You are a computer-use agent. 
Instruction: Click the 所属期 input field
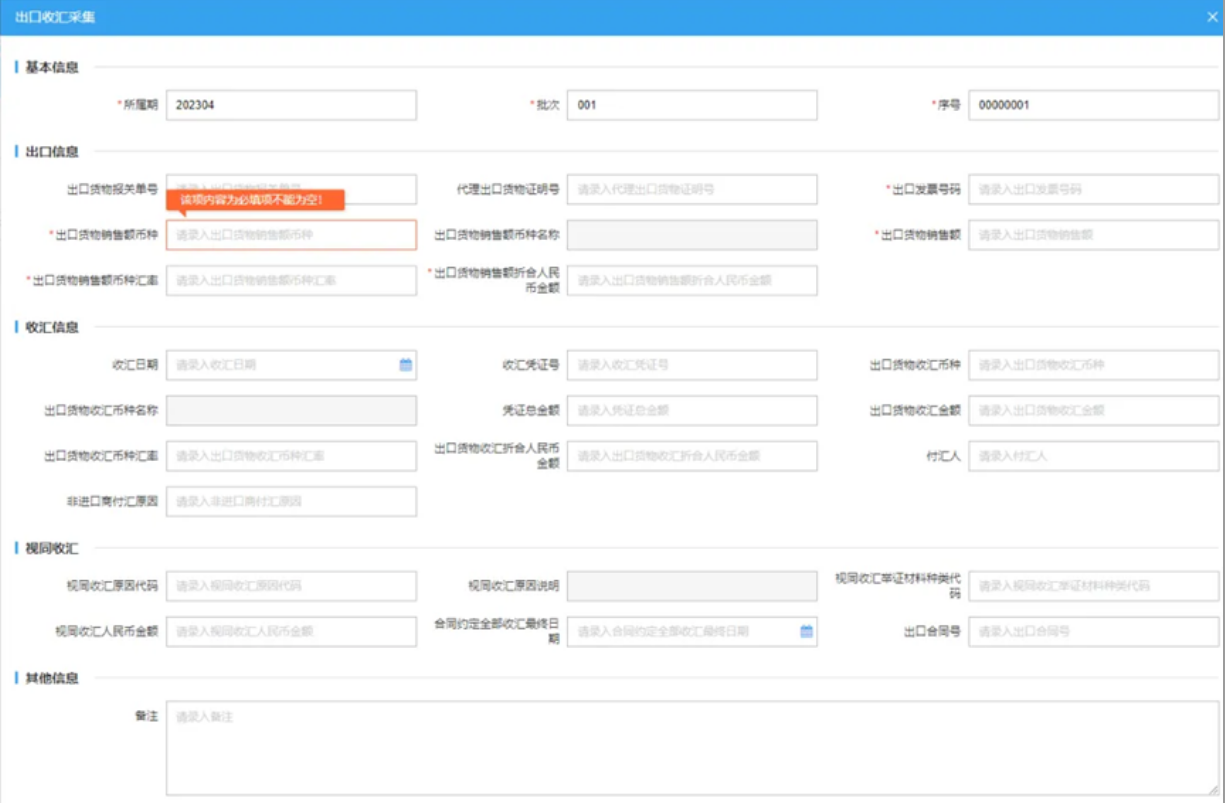point(290,105)
